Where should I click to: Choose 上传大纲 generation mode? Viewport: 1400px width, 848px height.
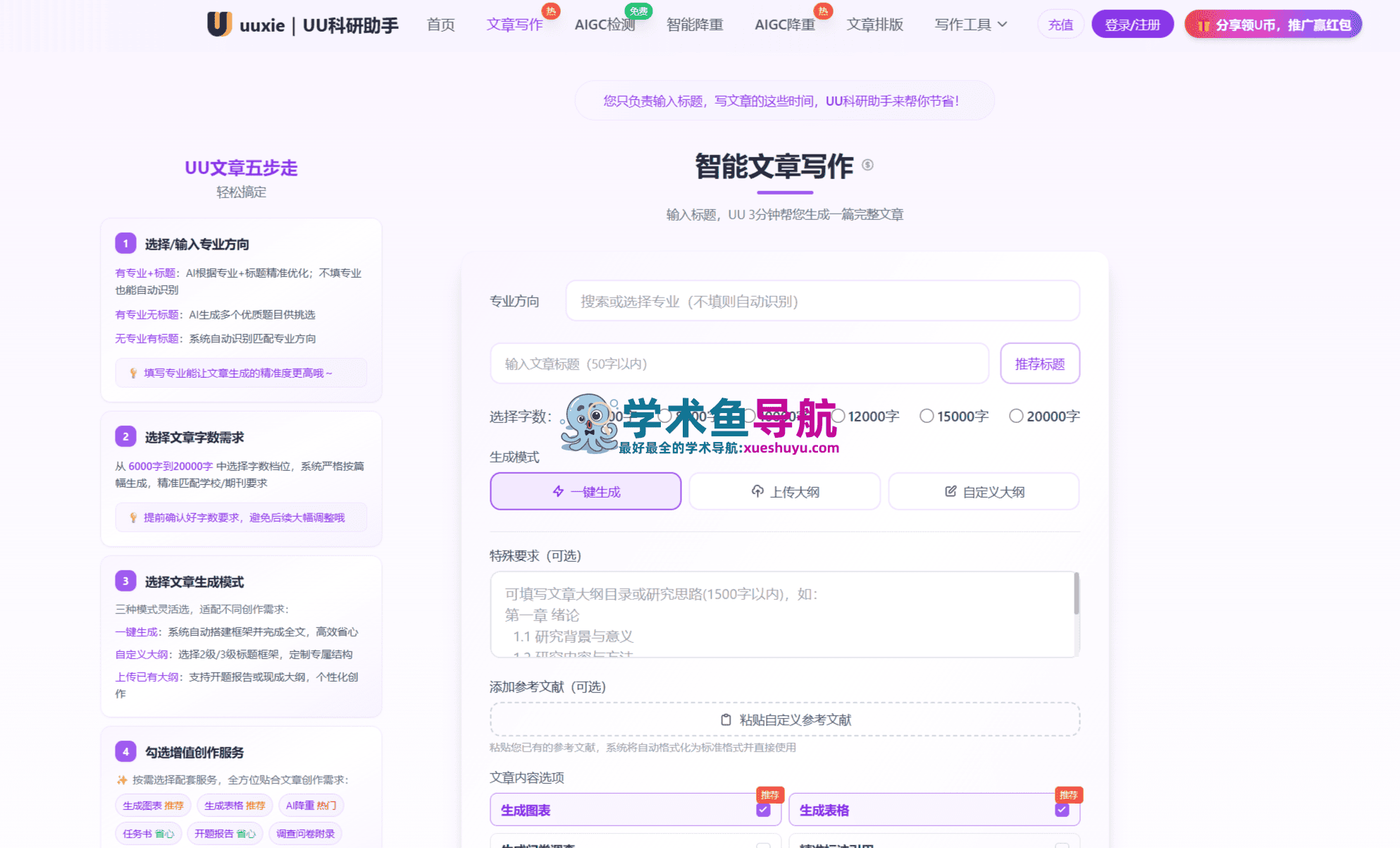785,491
